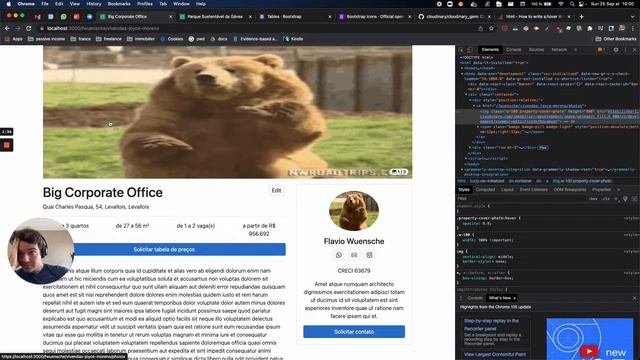Close the DevTools panel
This screenshot has width=640, height=360.
point(635,50)
